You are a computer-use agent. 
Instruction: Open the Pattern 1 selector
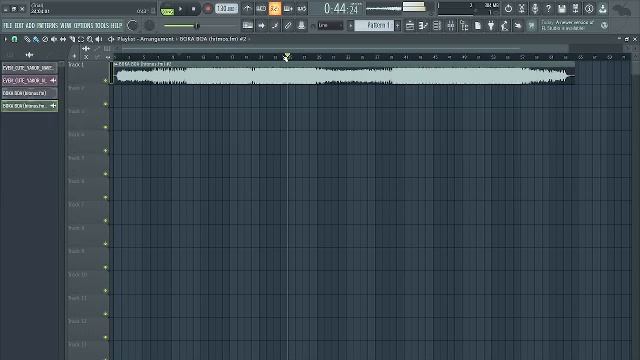(374, 26)
